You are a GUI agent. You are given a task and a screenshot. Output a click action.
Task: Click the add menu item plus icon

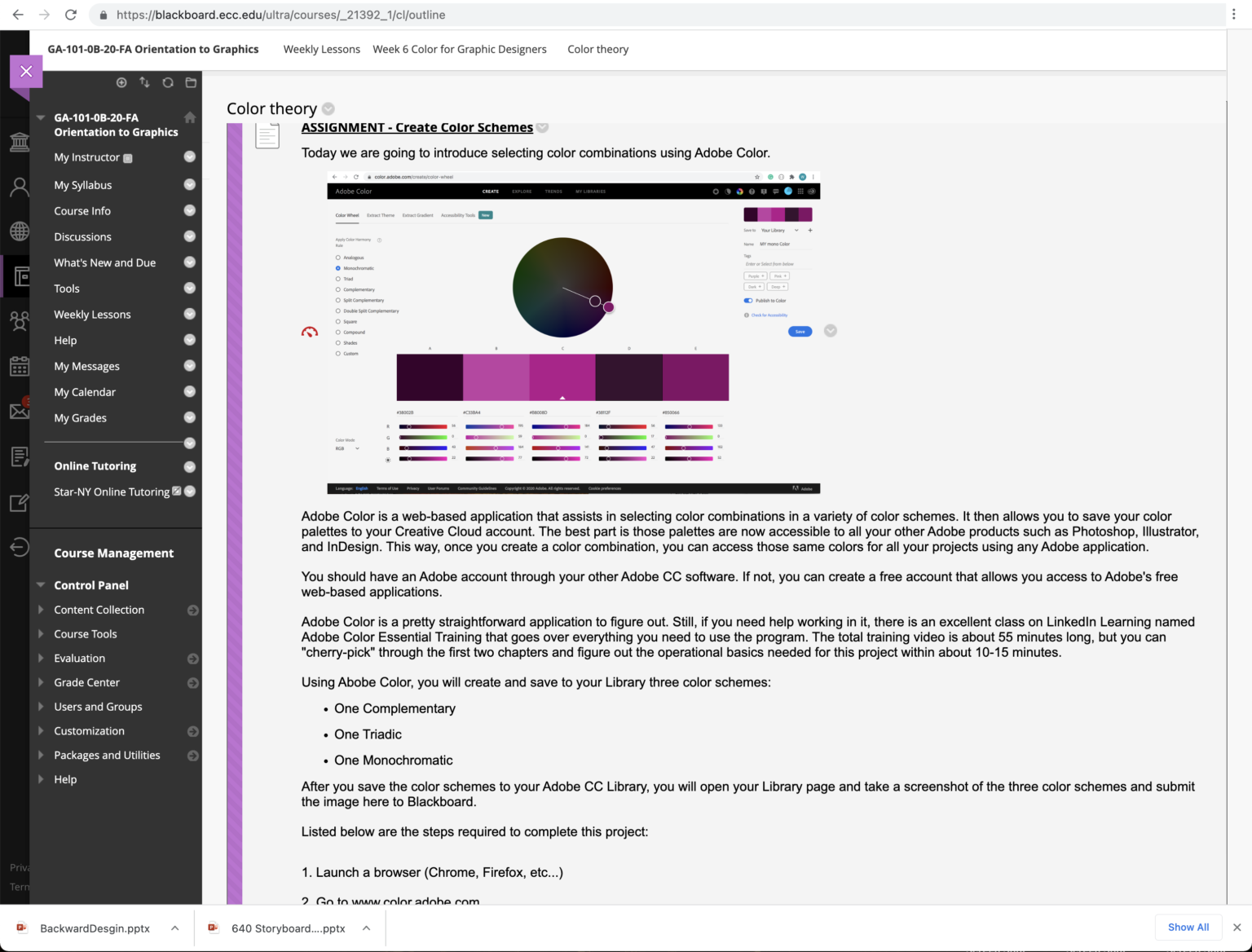[x=121, y=82]
